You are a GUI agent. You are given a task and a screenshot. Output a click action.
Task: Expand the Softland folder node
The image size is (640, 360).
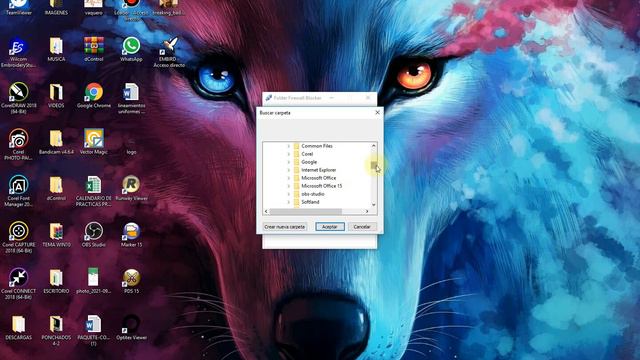289,202
